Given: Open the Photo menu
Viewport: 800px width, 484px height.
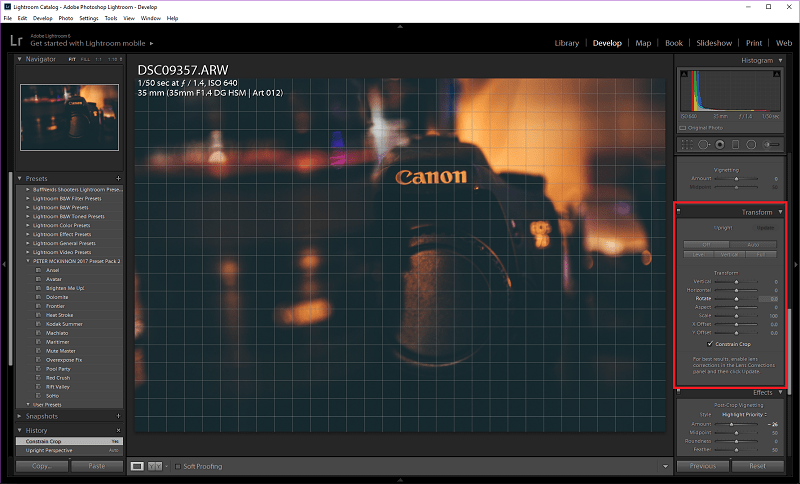Looking at the screenshot, I should pos(66,18).
